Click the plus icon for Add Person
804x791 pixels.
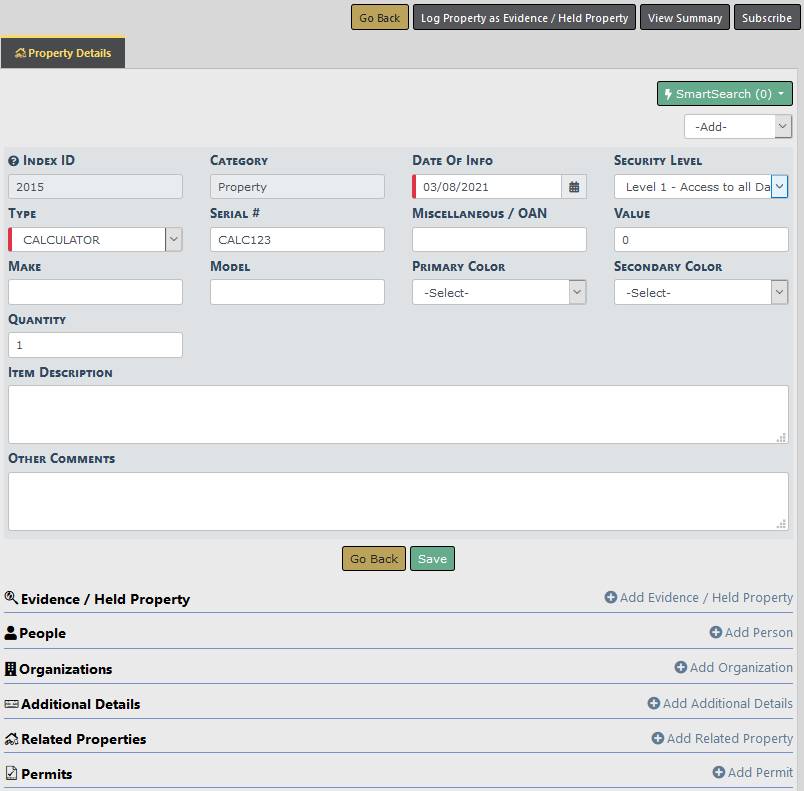(x=715, y=633)
